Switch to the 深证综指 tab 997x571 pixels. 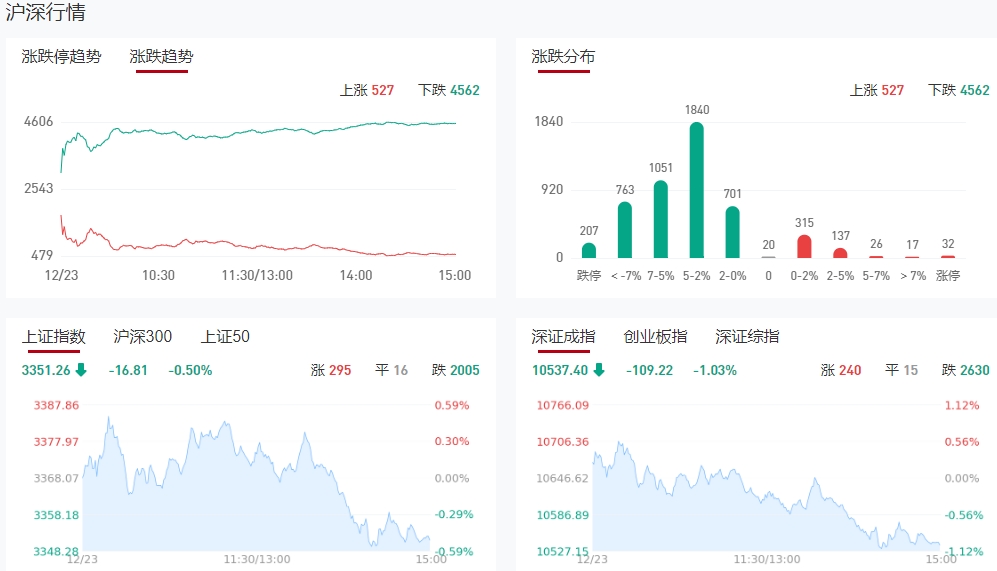tap(747, 336)
